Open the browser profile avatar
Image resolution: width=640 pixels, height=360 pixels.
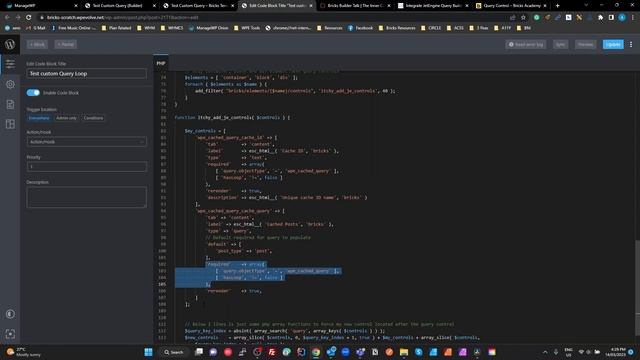[622, 18]
